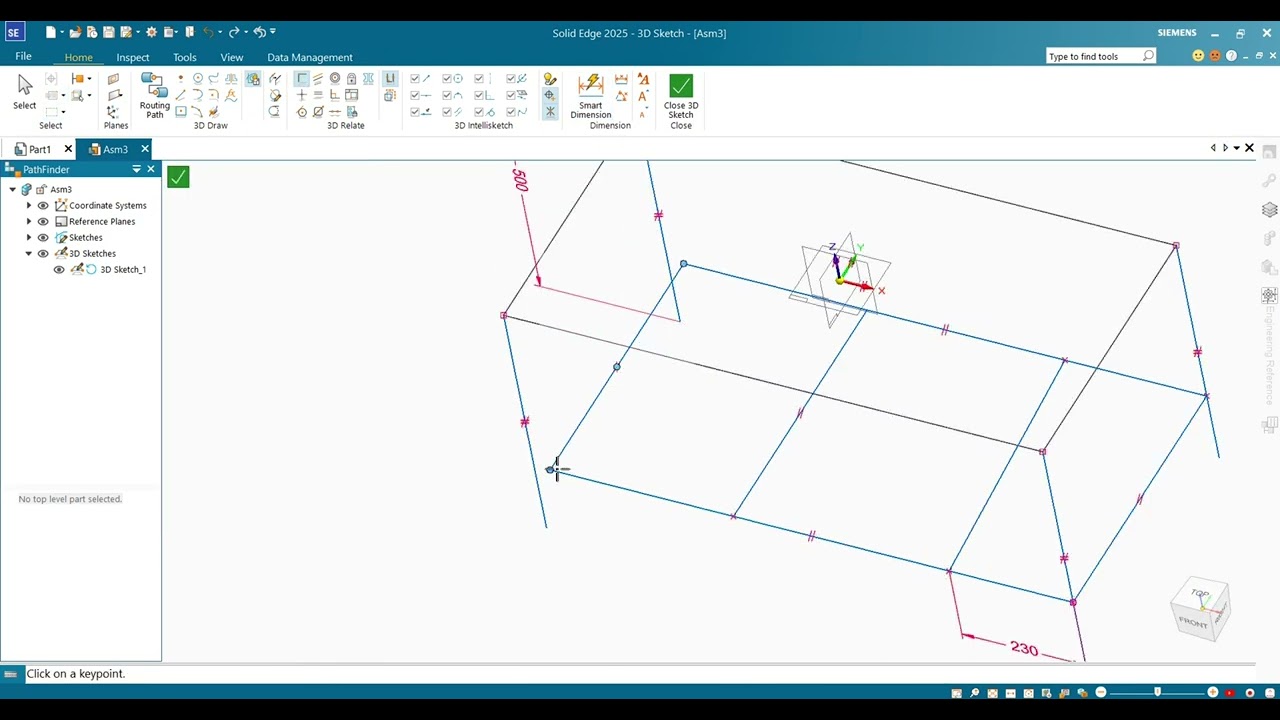Switch to the Part1 document tab

click(x=39, y=149)
